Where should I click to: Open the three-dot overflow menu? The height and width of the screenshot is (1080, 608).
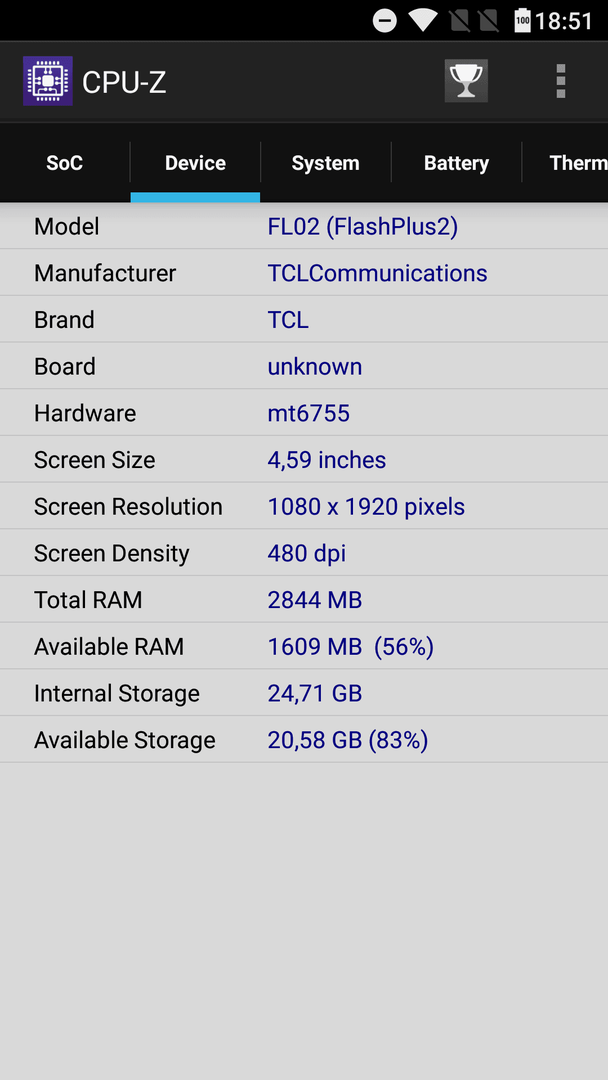560,81
